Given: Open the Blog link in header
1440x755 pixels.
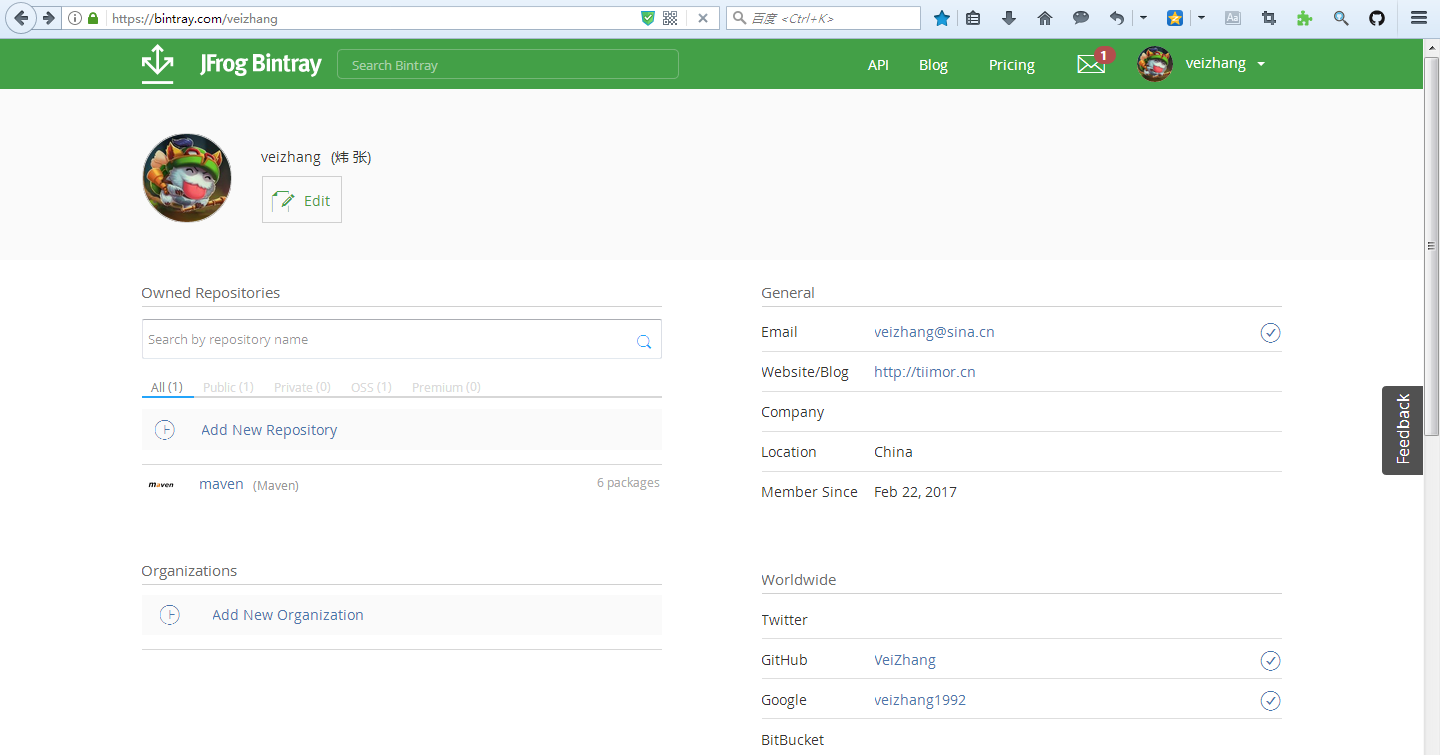Looking at the screenshot, I should coord(933,65).
